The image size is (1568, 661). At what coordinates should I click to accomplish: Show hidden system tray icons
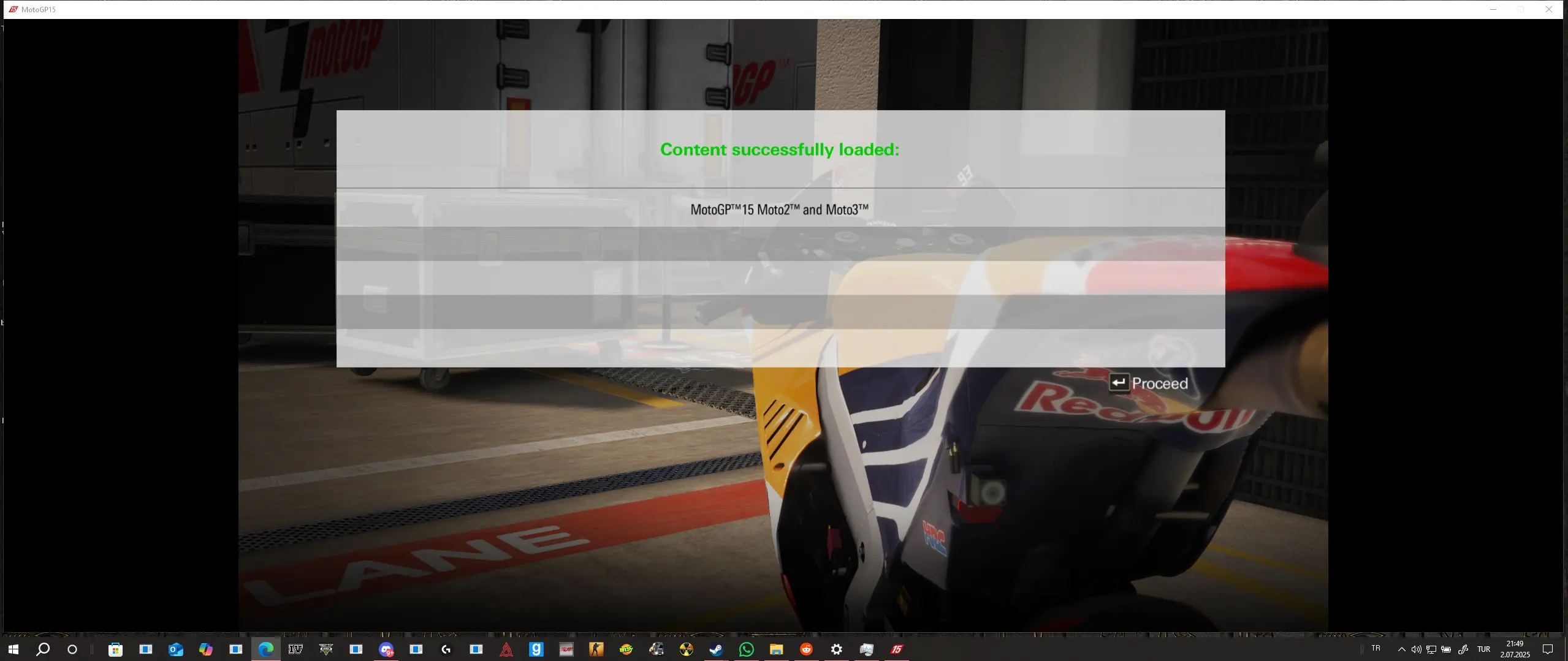(x=1402, y=649)
